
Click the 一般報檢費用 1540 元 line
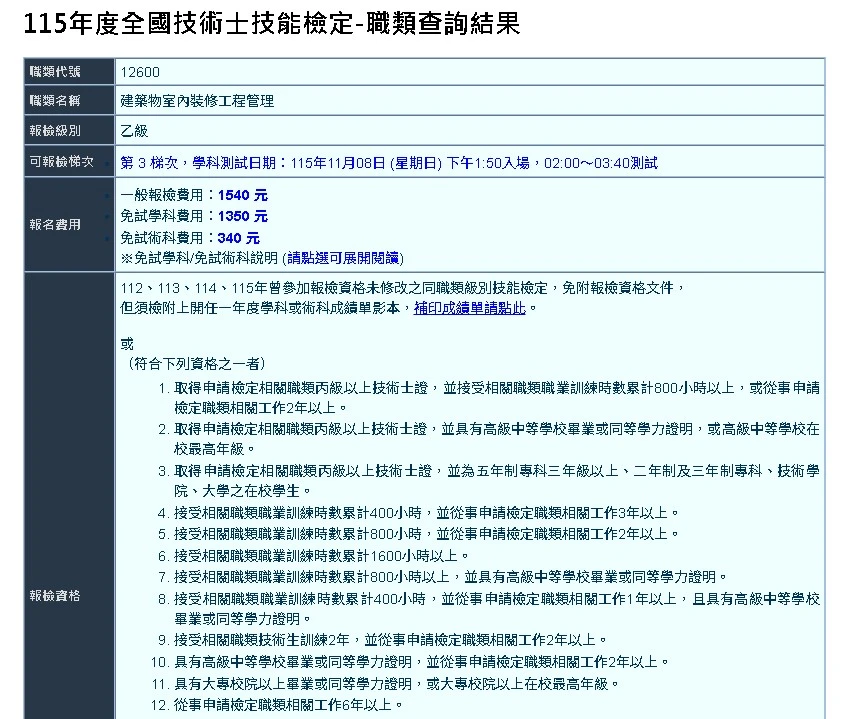[x=194, y=195]
